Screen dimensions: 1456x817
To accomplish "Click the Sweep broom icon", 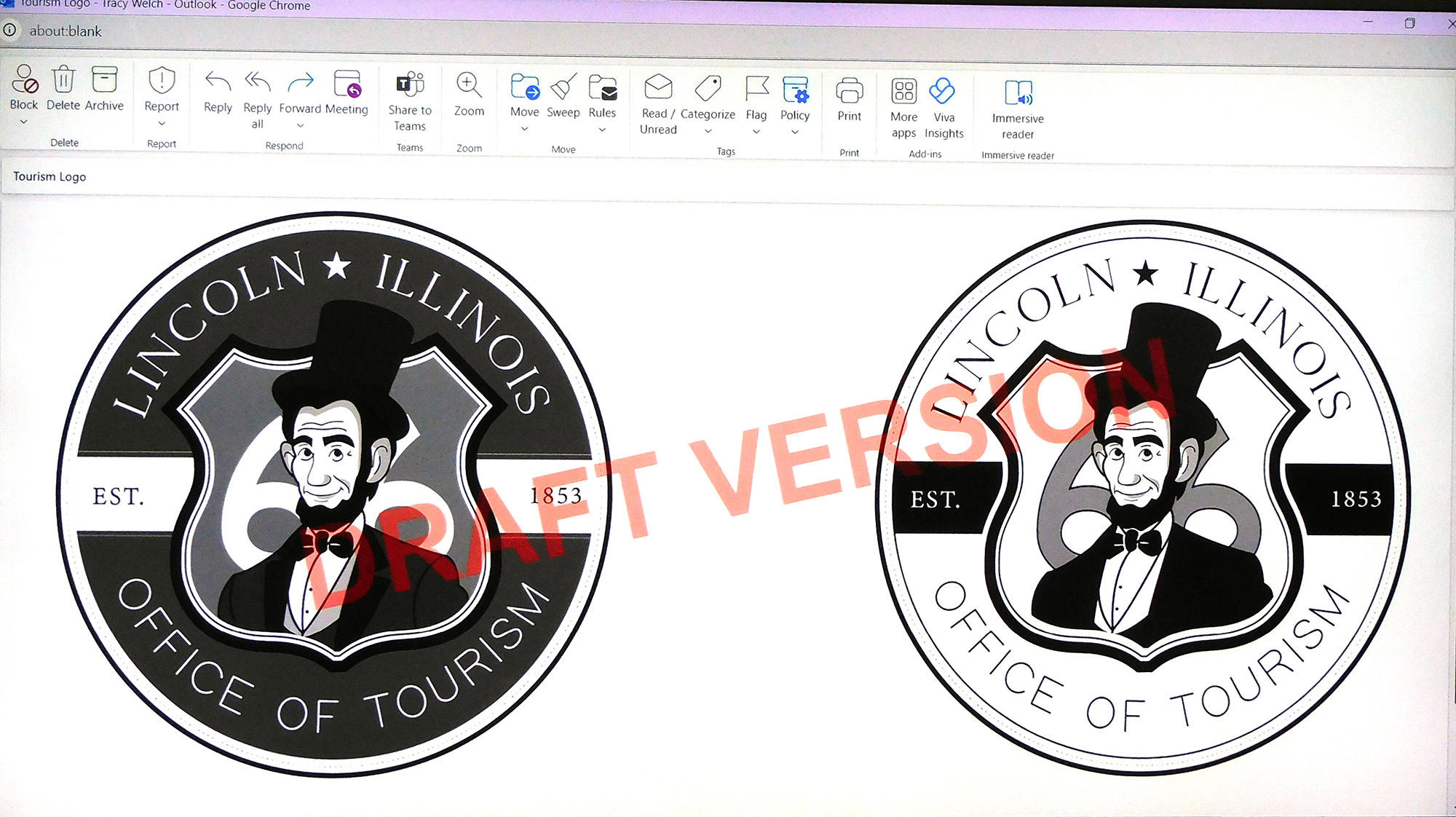I will pyautogui.click(x=563, y=88).
